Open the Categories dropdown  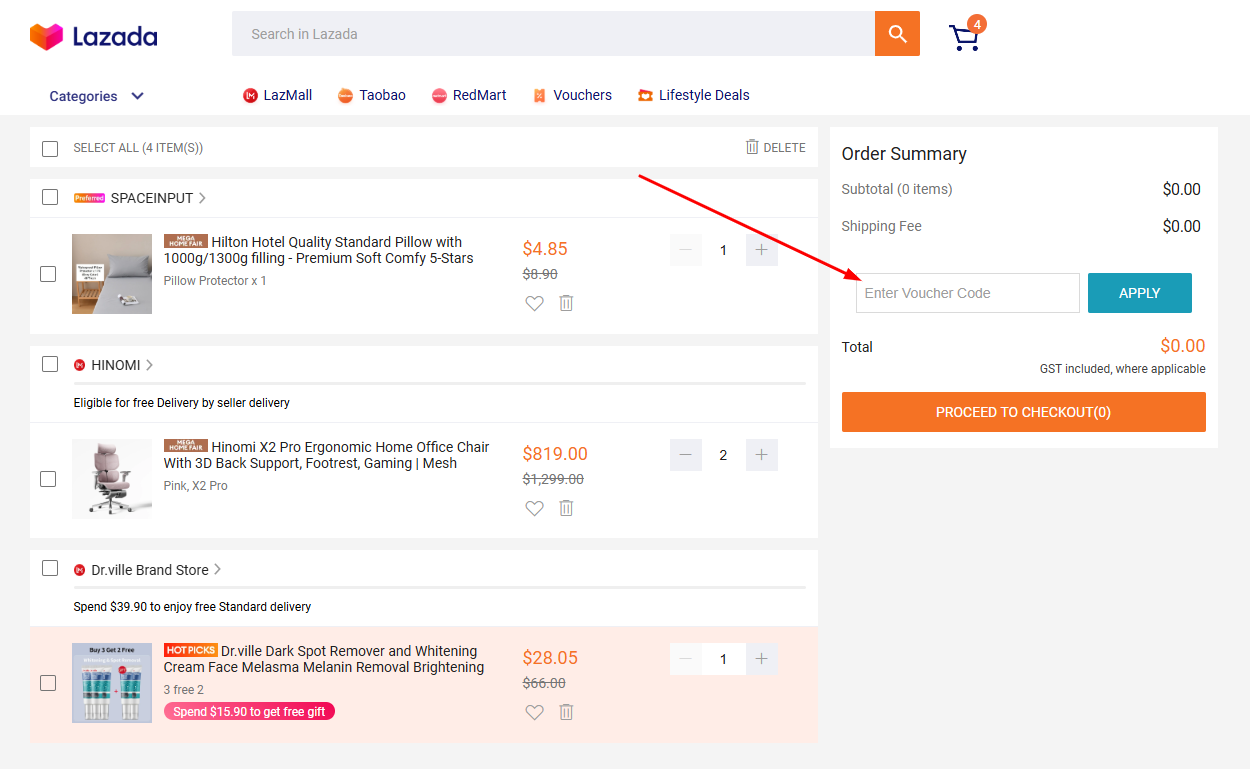click(x=95, y=95)
